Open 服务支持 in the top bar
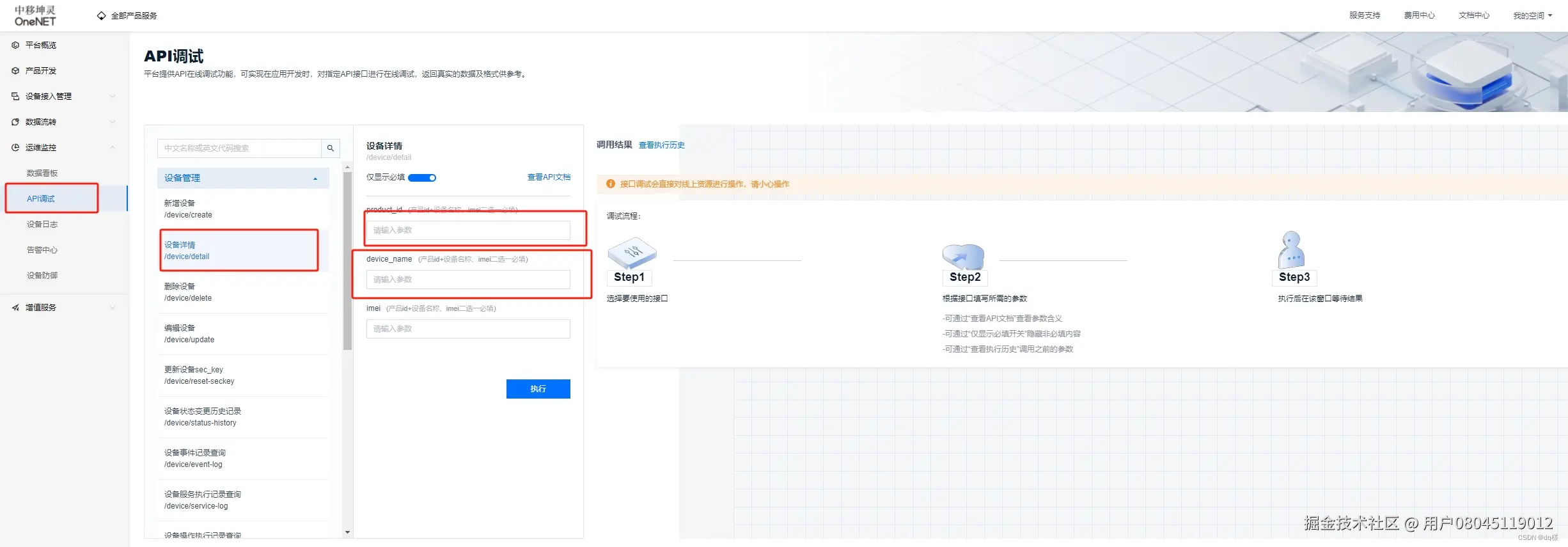1568x547 pixels. pyautogui.click(x=1365, y=15)
